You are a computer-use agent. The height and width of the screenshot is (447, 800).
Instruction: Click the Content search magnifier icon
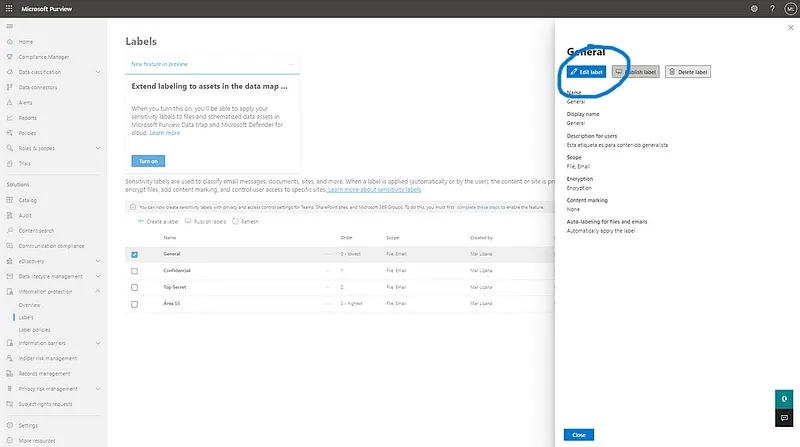(x=10, y=231)
